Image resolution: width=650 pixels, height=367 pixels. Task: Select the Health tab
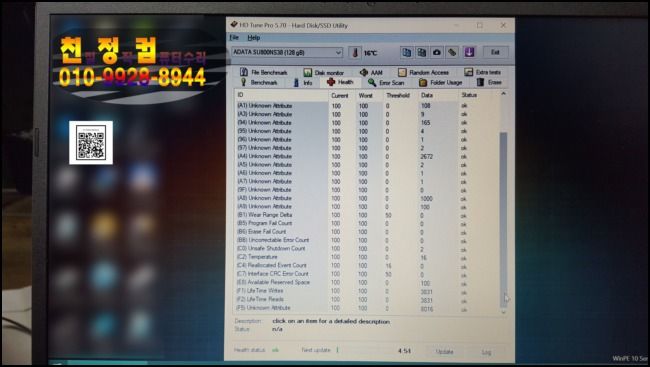[x=340, y=82]
